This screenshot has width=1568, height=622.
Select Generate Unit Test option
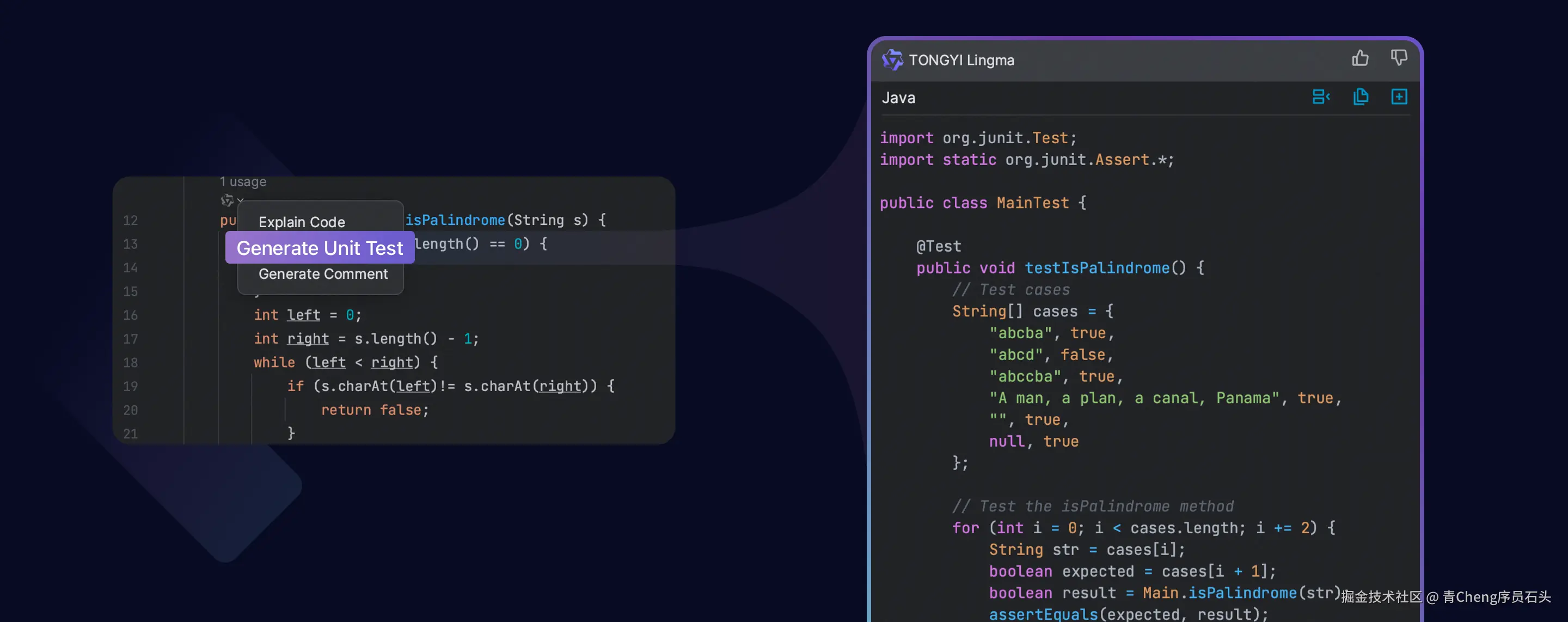click(320, 248)
